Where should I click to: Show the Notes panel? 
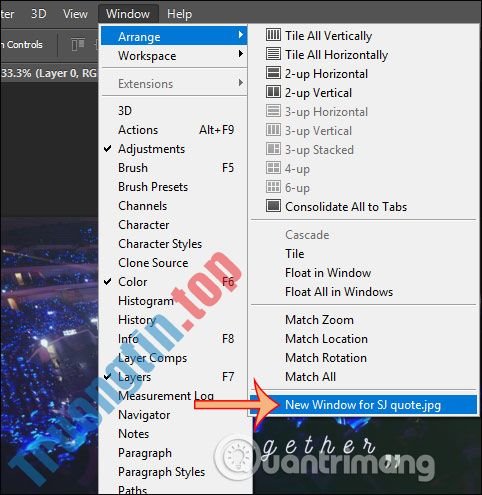[134, 434]
